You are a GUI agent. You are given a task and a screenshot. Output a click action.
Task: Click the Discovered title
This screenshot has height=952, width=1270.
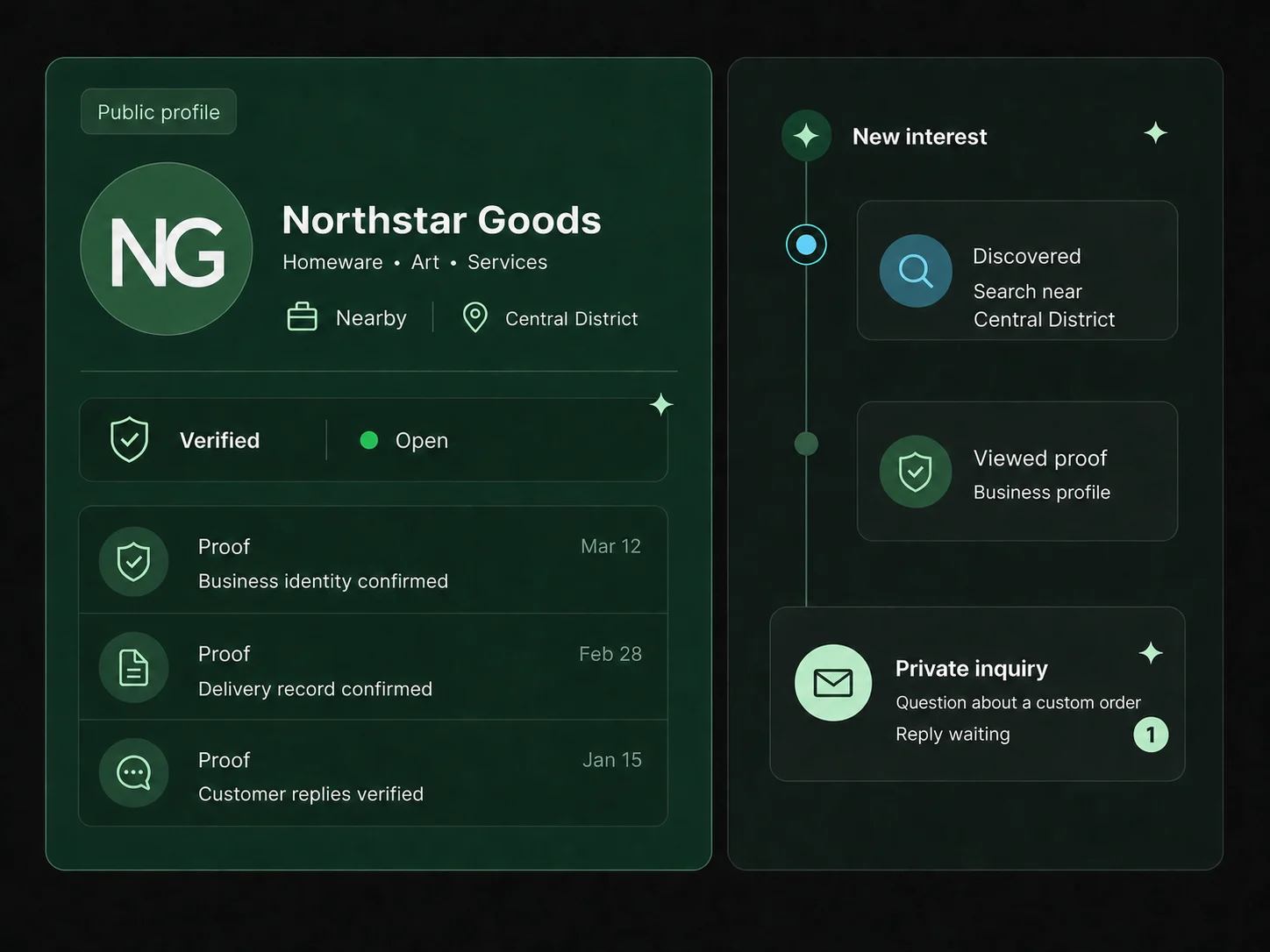[1026, 256]
